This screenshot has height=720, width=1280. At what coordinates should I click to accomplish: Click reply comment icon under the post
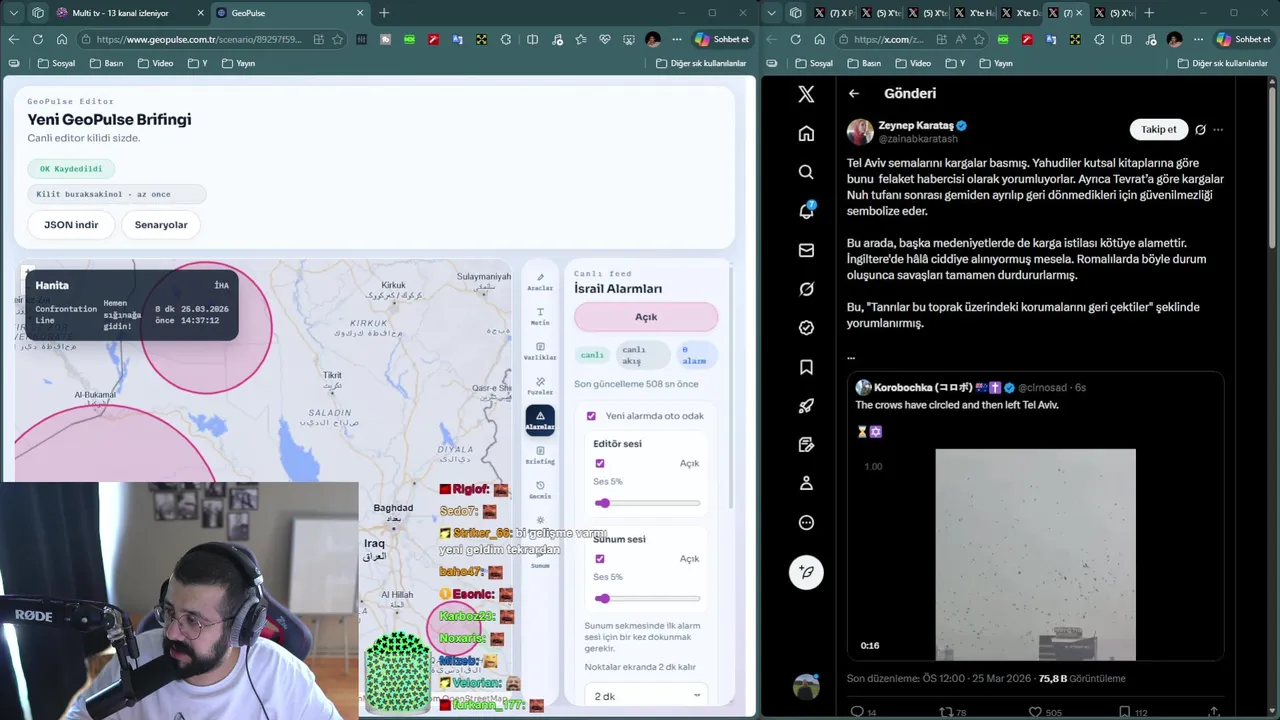click(856, 712)
